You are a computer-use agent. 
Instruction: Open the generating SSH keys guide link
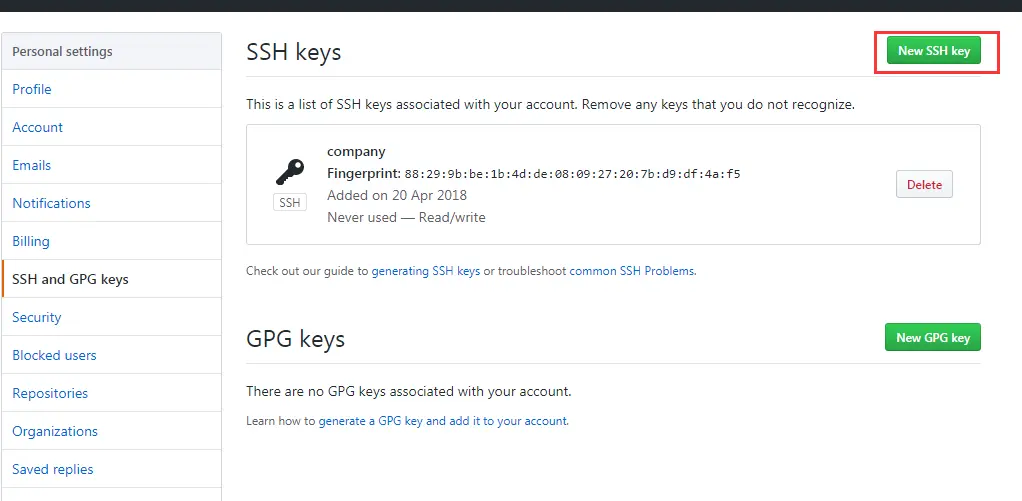click(426, 271)
